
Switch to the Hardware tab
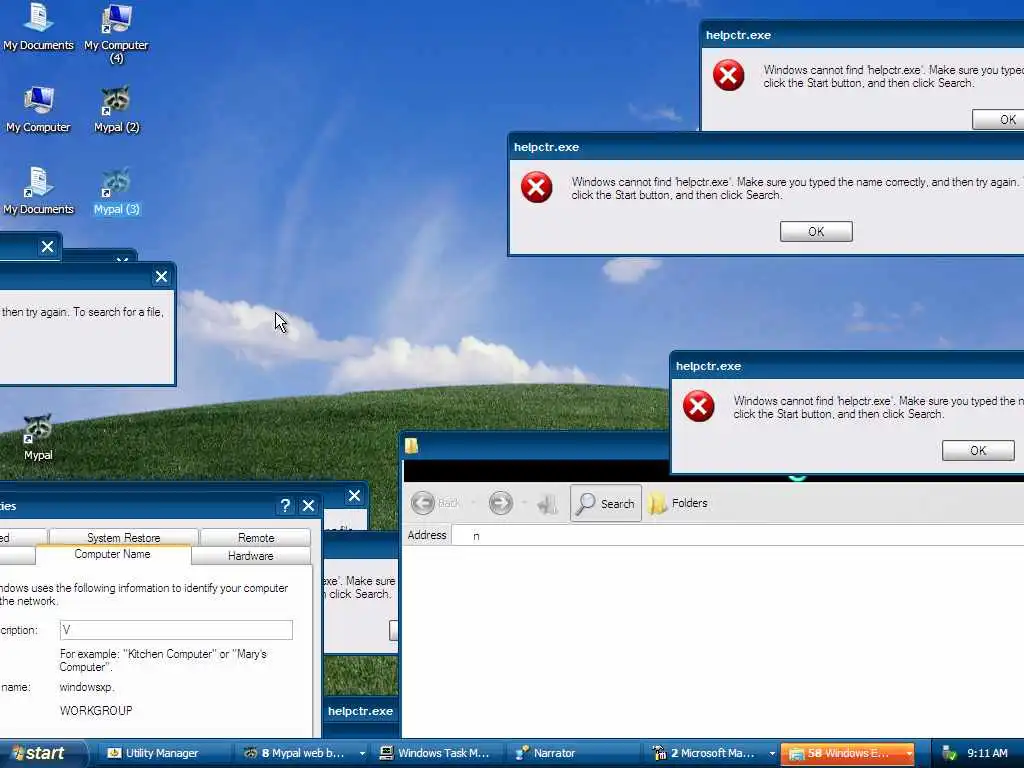[251, 556]
